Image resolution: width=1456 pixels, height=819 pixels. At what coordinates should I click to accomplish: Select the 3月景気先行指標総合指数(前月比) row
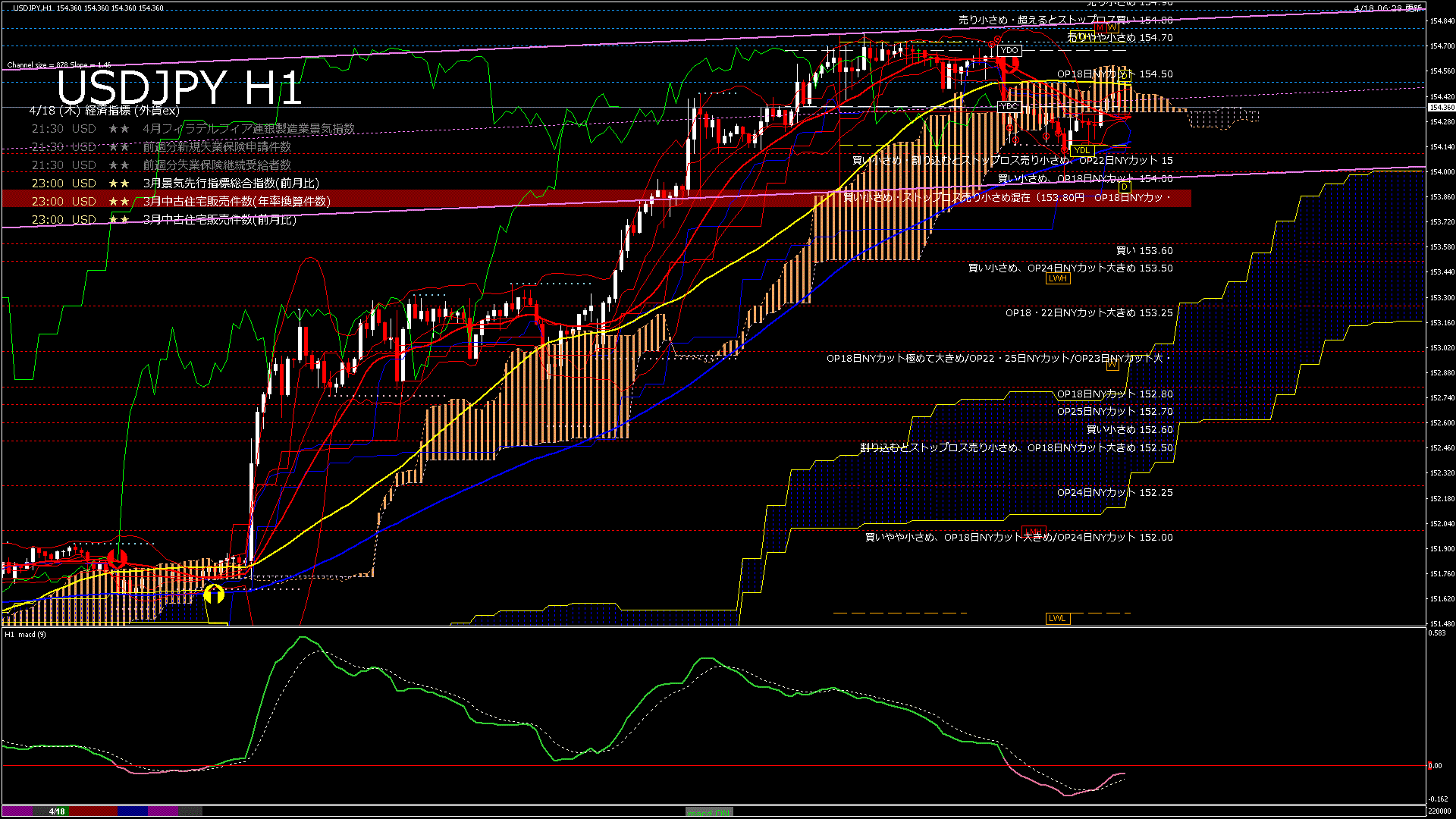pos(175,184)
